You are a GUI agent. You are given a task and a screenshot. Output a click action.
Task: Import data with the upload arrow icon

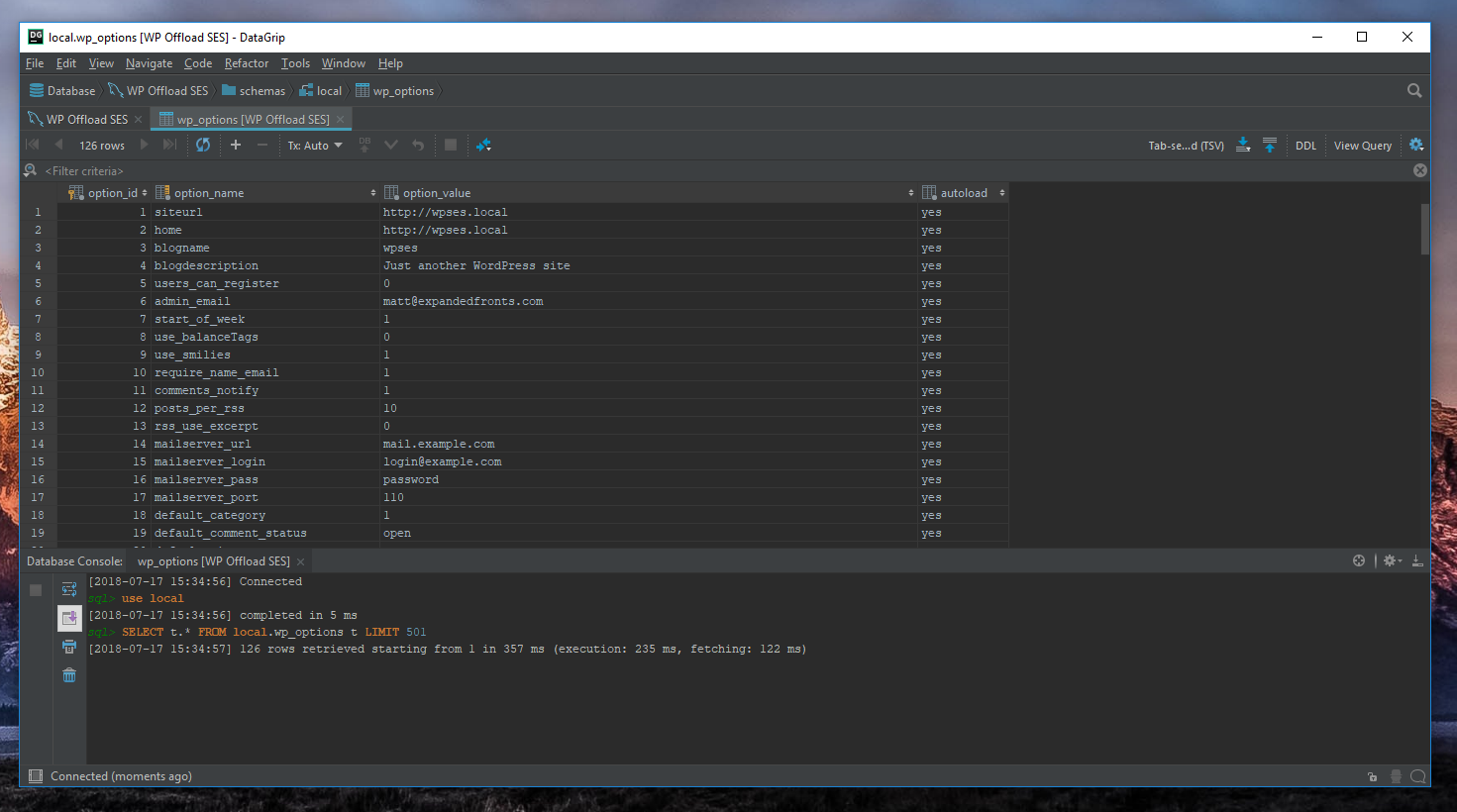pyautogui.click(x=1270, y=145)
